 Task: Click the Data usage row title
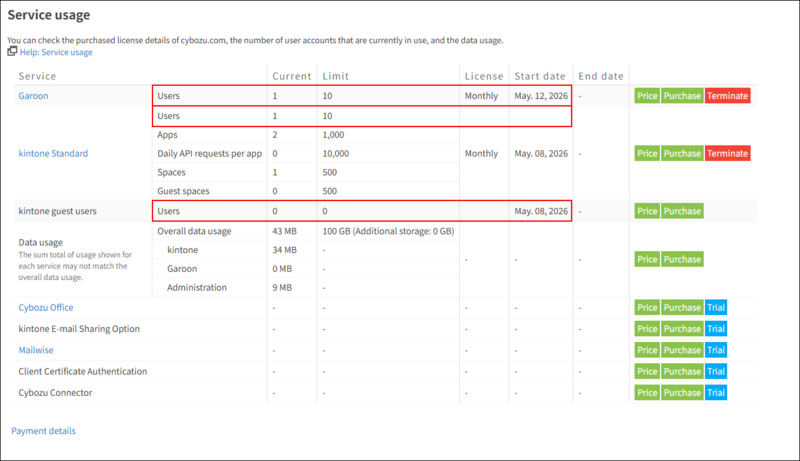pos(41,242)
